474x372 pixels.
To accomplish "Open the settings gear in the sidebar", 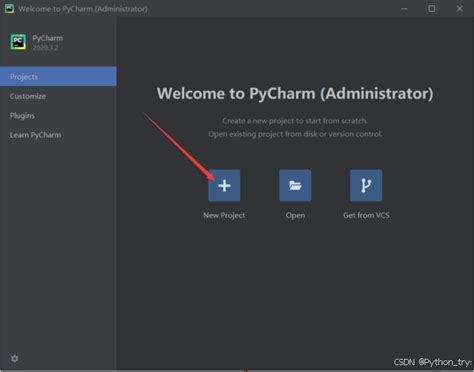I will click(15, 358).
